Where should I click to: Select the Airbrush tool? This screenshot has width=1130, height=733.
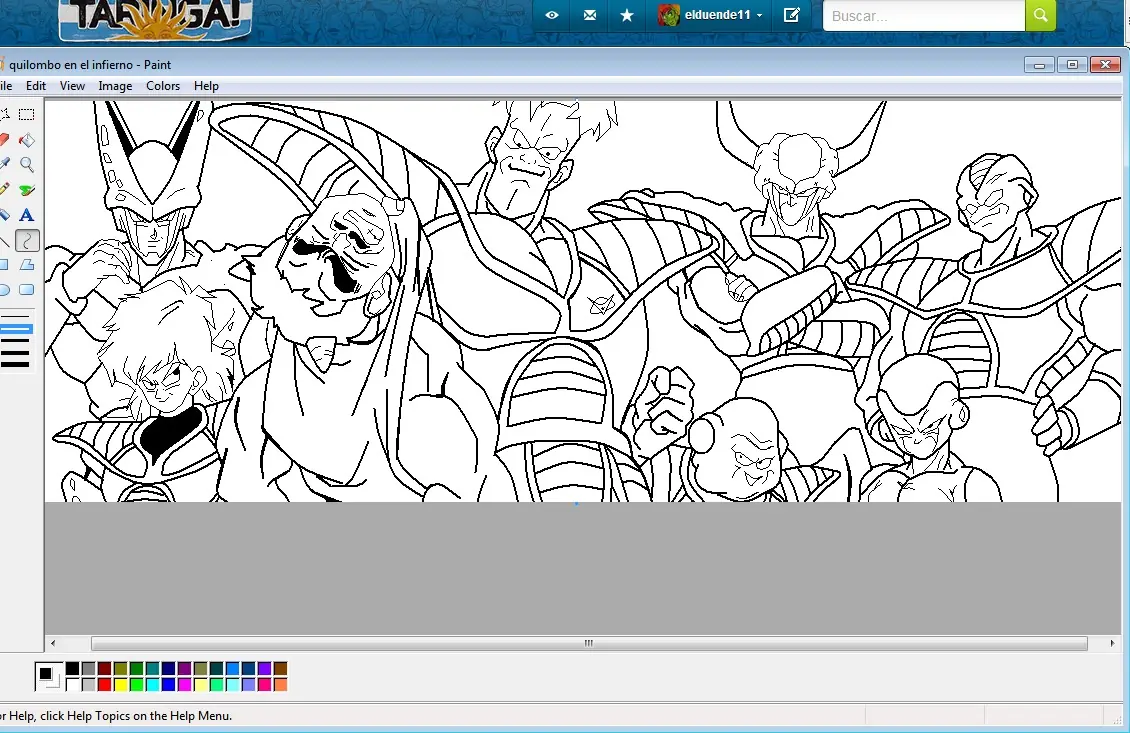(x=4, y=215)
